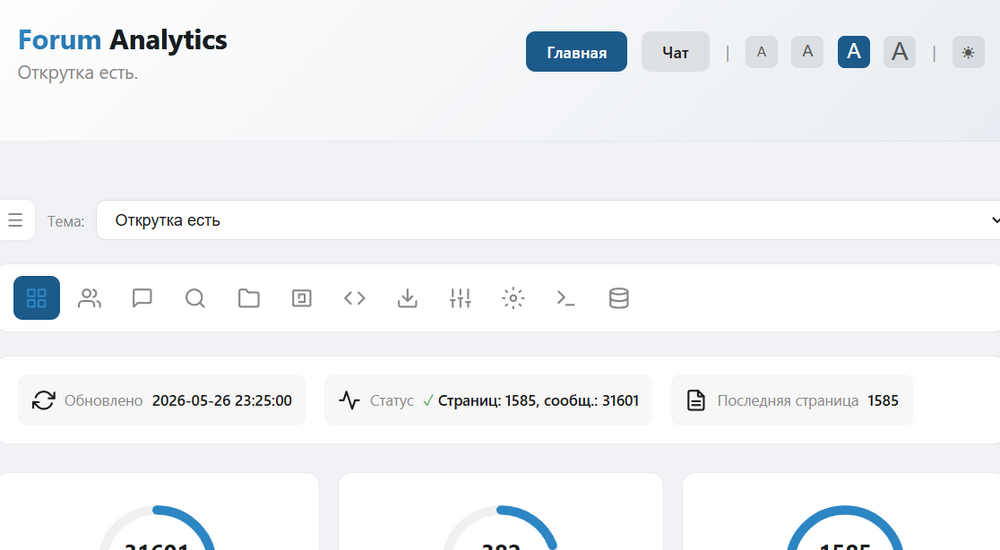Click the middle circular progress gauge
This screenshot has height=550, width=1000.
pos(501,528)
